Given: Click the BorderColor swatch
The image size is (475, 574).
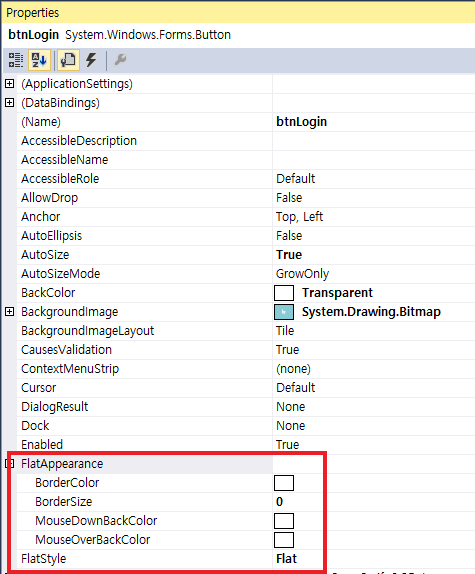Looking at the screenshot, I should [284, 483].
